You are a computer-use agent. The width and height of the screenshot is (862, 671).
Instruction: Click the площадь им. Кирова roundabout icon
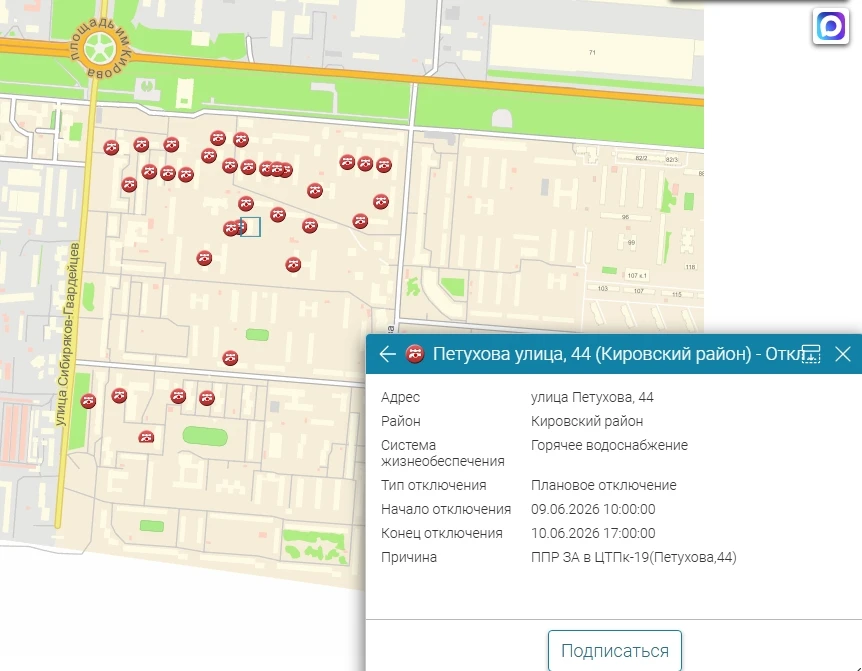tap(100, 48)
